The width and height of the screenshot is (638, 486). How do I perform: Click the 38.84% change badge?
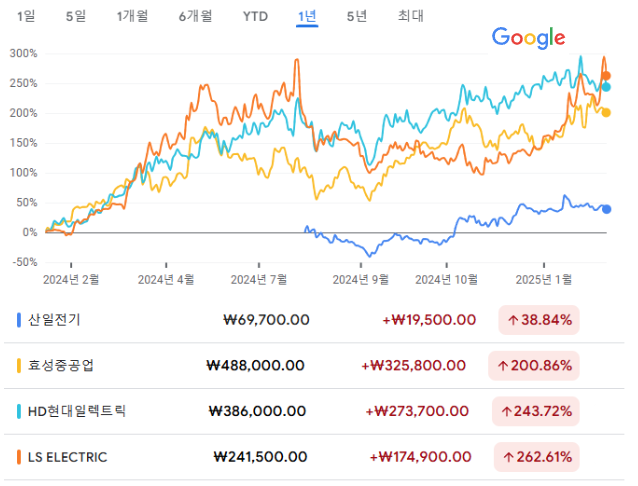(x=539, y=320)
